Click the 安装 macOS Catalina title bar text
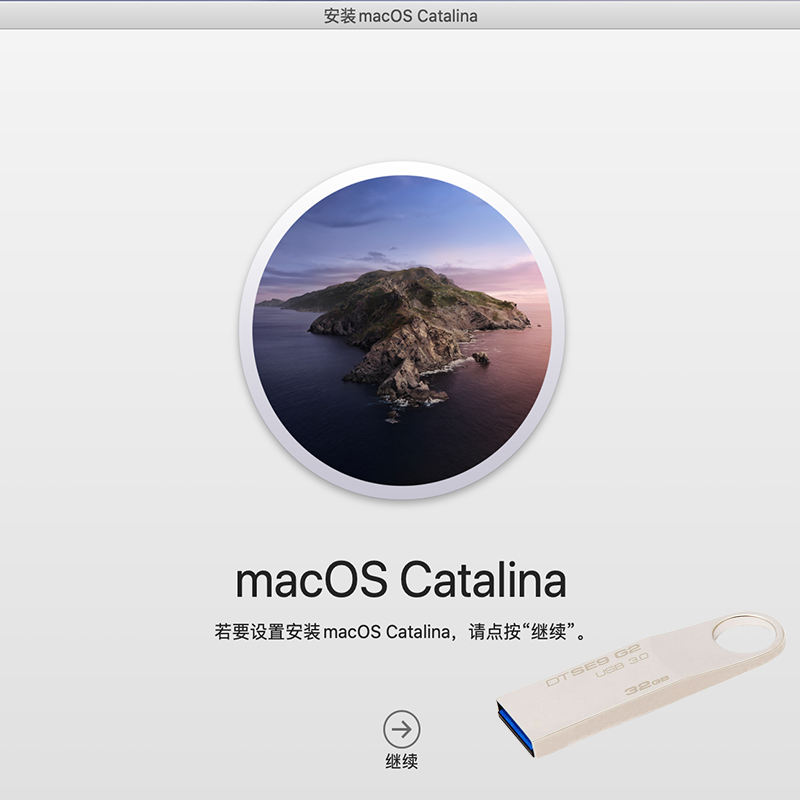The image size is (800, 800). (400, 16)
